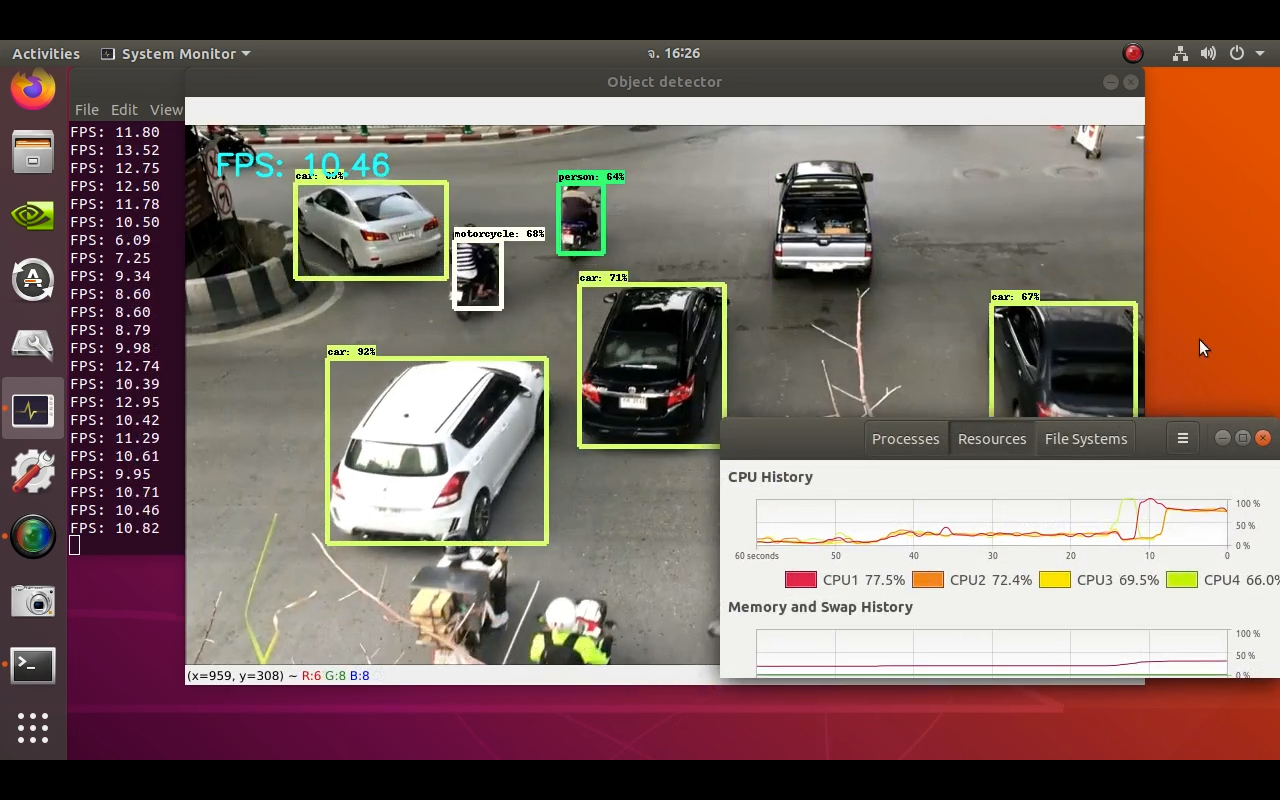The height and width of the screenshot is (800, 1280).
Task: Select the Resources tab
Action: 992,438
